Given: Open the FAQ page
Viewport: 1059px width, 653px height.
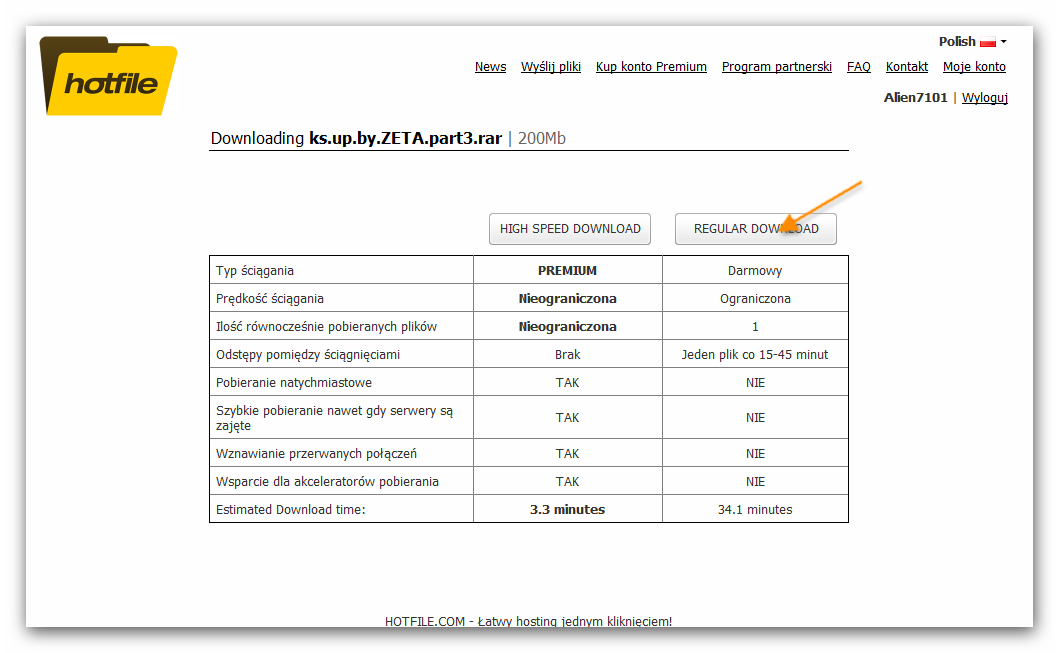Looking at the screenshot, I should (858, 67).
